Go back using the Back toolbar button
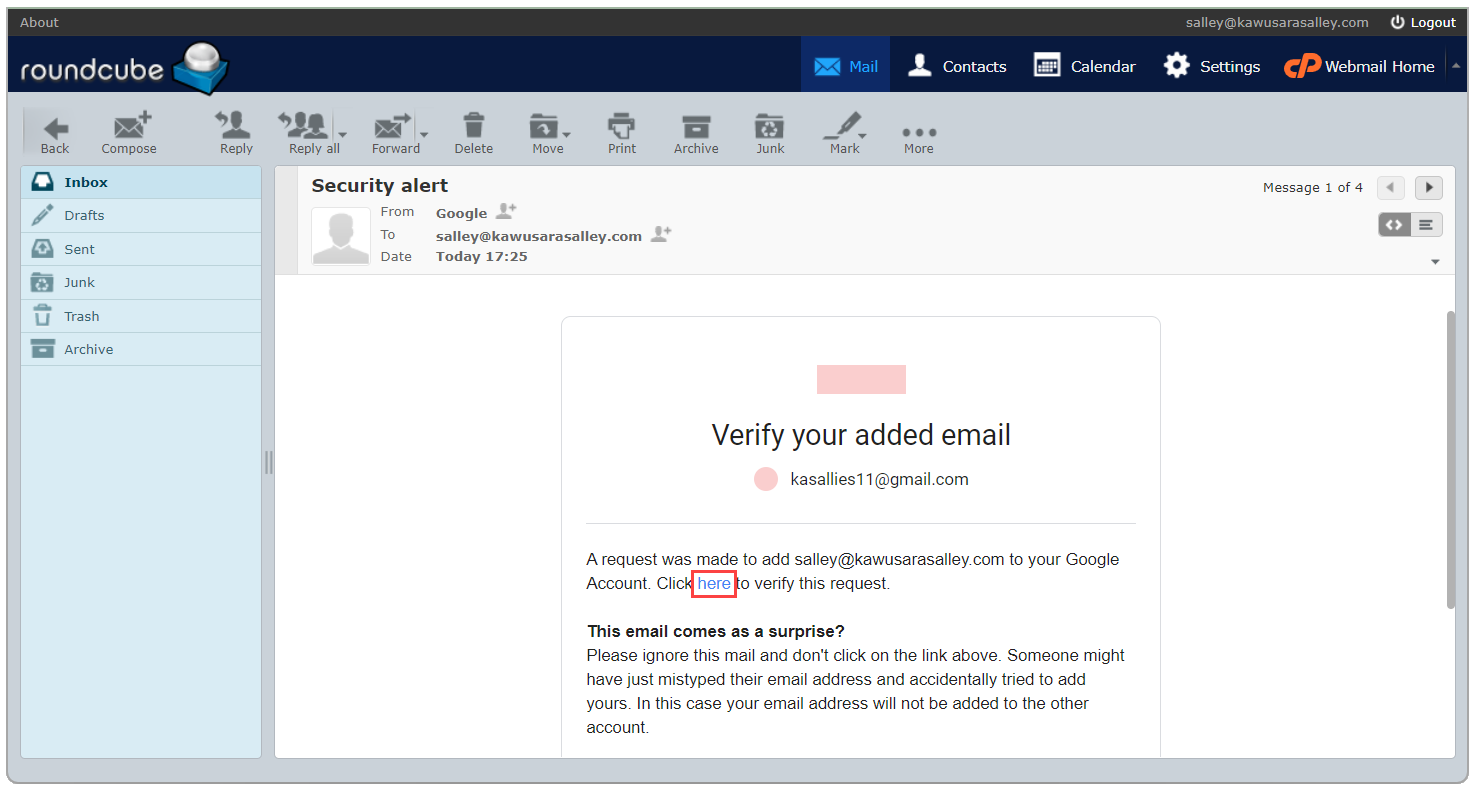The image size is (1474, 790). coord(55,134)
